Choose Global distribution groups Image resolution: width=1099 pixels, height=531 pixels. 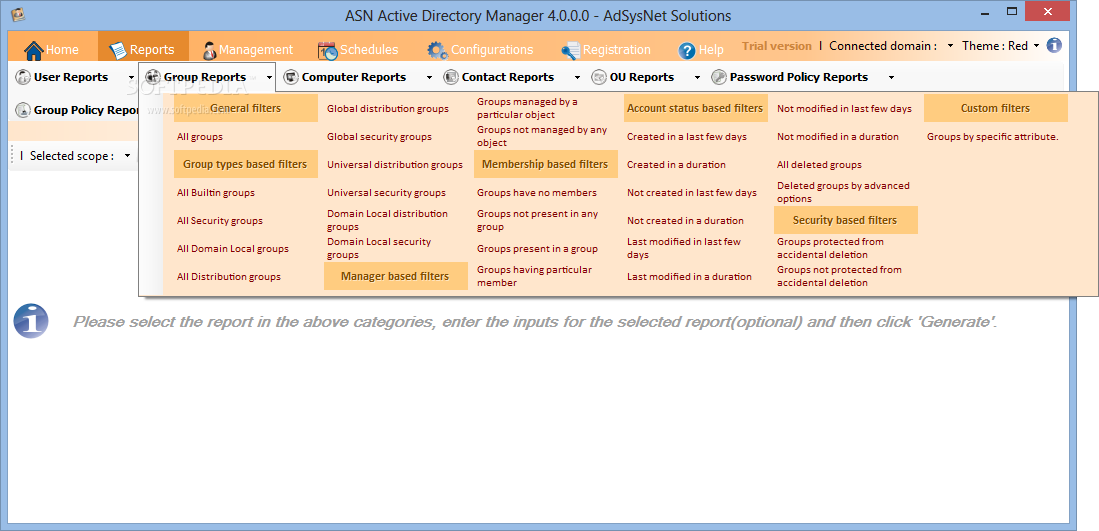pos(388,109)
